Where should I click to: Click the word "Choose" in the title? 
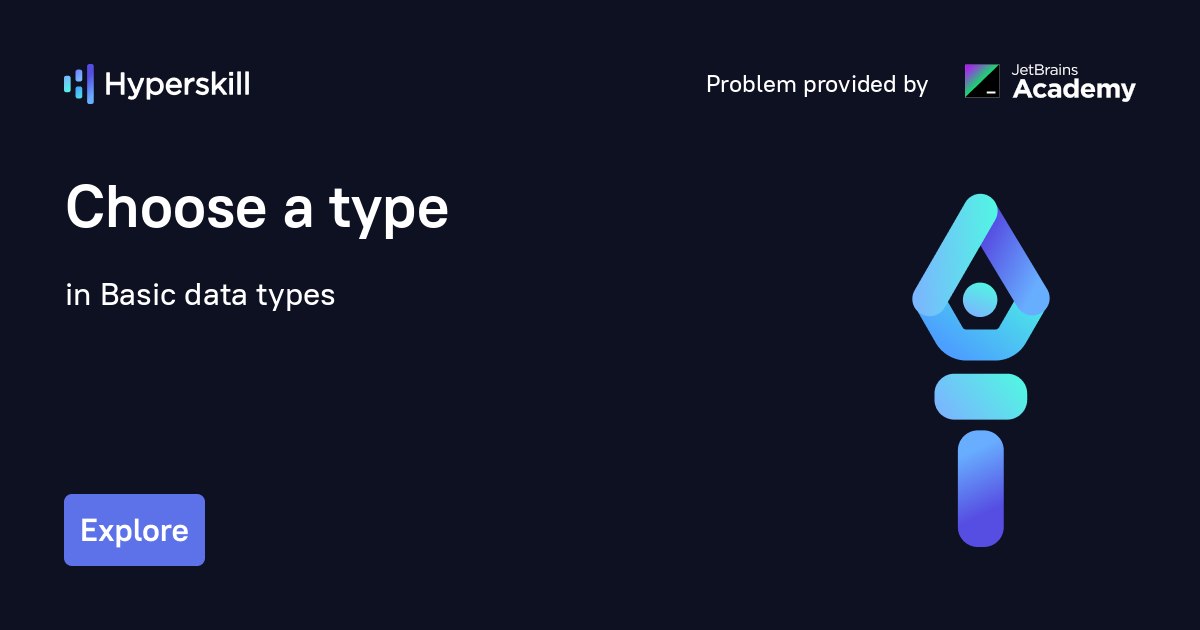(x=161, y=208)
